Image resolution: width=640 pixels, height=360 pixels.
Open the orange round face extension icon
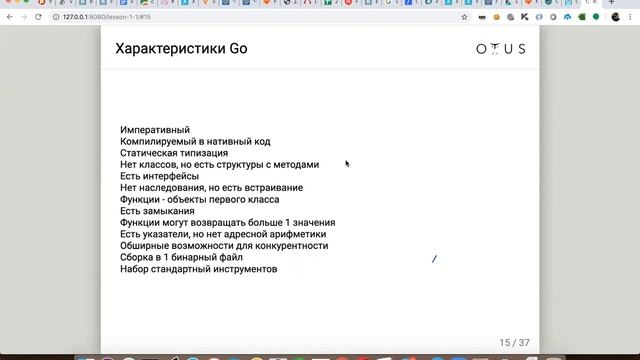496,17
